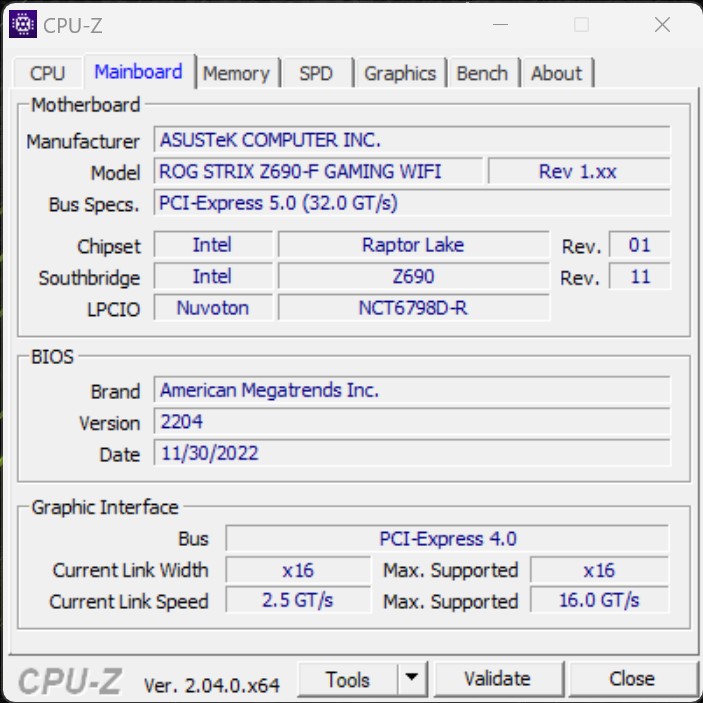
Task: Minimize the CPU-Z window
Action: click(501, 25)
